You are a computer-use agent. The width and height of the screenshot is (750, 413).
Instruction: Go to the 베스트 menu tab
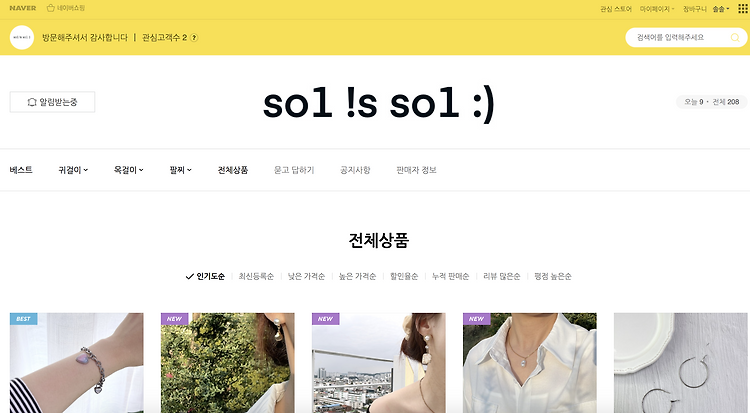click(x=21, y=170)
